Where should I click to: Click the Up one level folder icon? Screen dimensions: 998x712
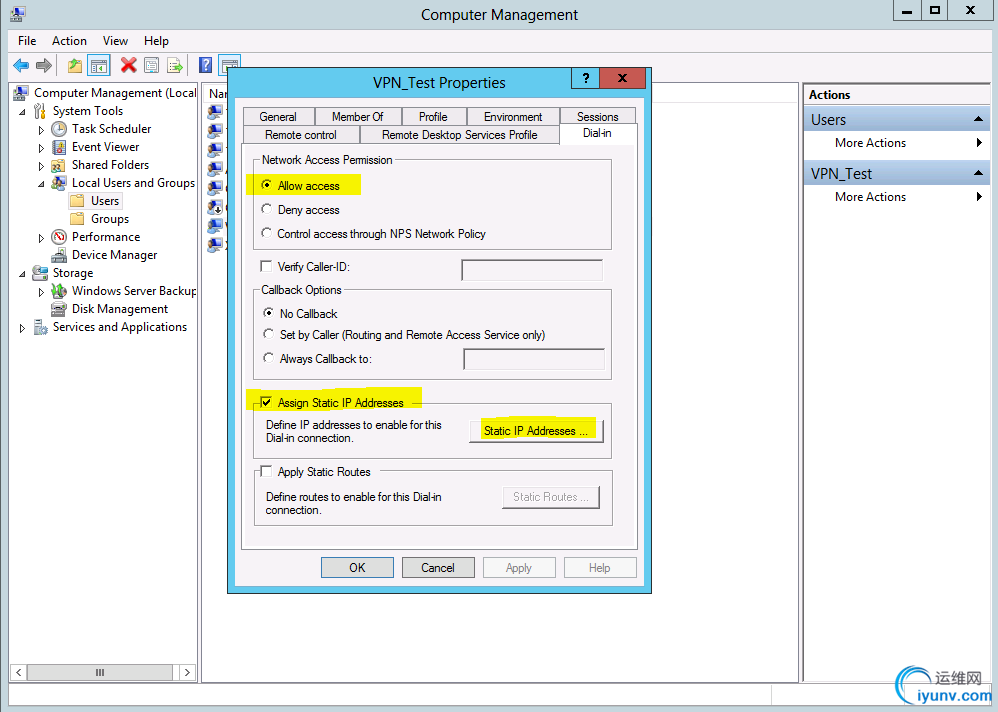[x=75, y=65]
